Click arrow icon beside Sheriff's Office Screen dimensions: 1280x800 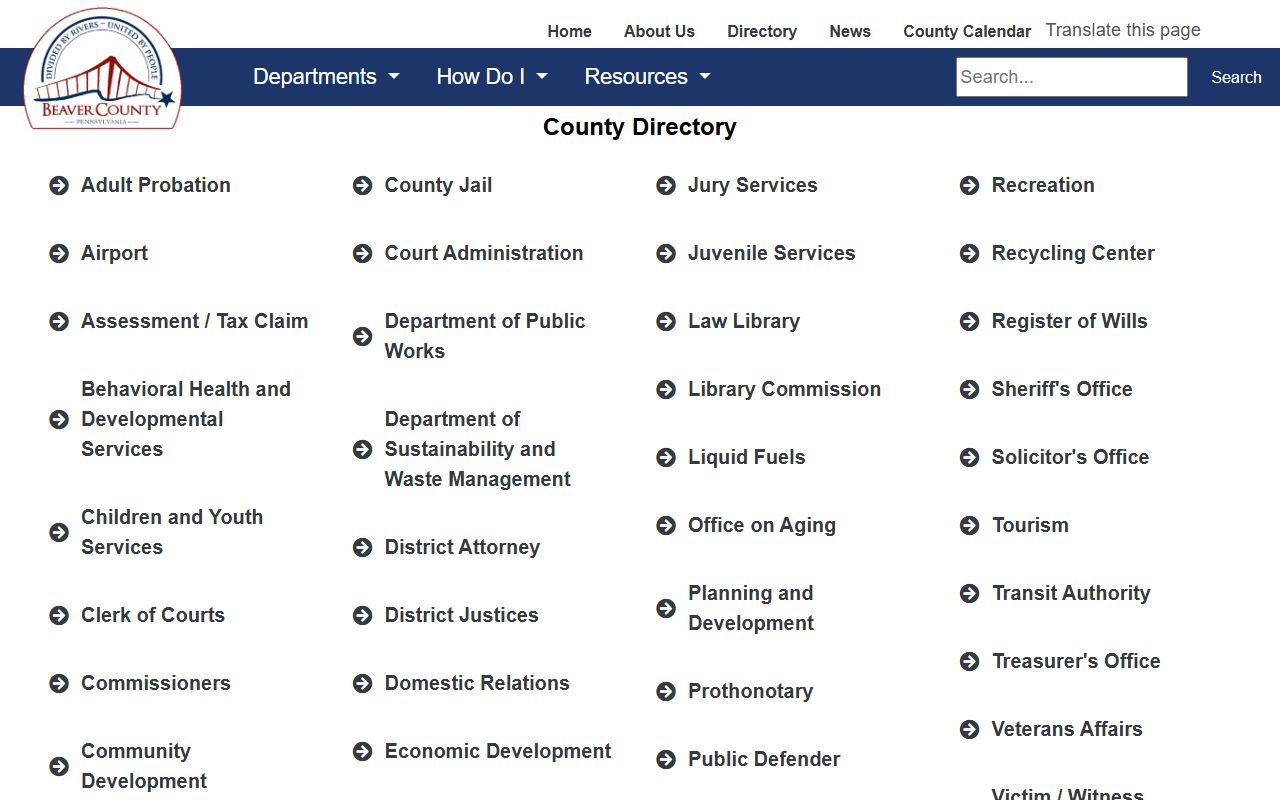969,389
